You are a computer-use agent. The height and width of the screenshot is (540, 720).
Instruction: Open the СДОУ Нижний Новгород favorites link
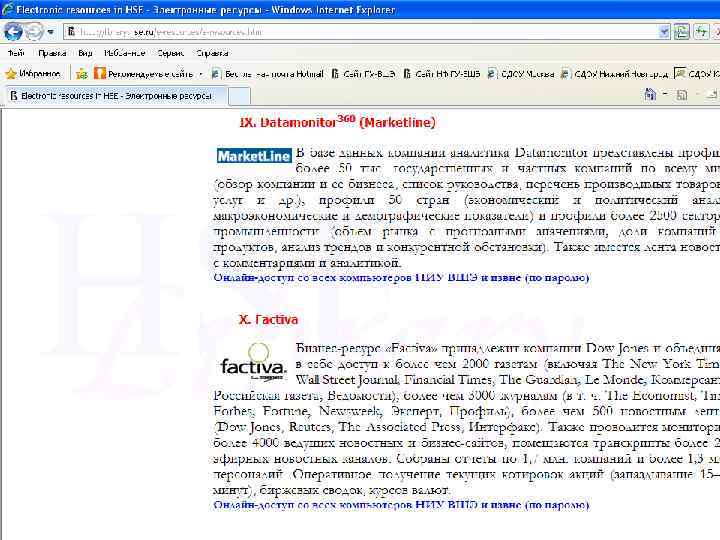(x=614, y=73)
